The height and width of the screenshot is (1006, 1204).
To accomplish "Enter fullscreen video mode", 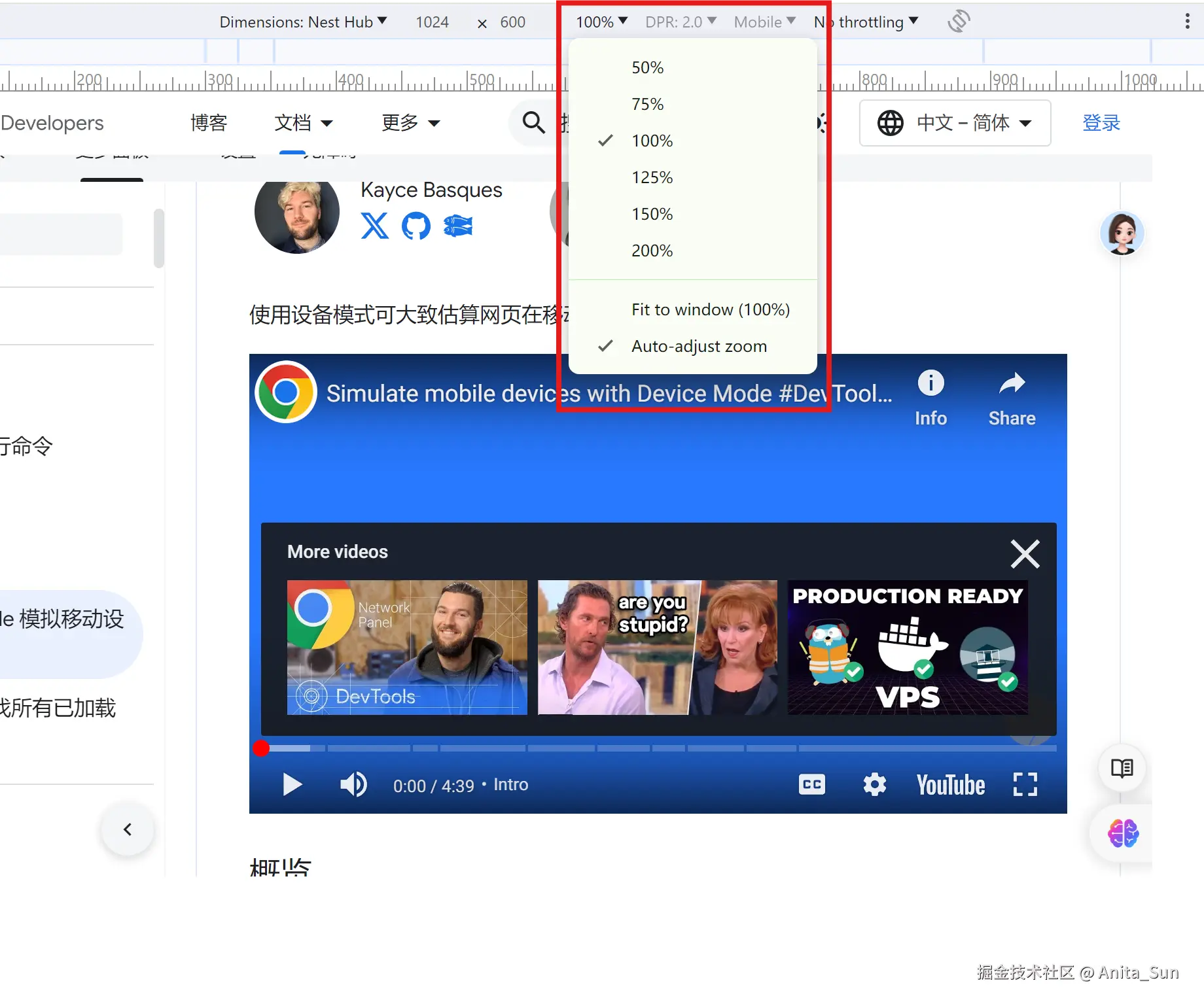I will point(1025,784).
